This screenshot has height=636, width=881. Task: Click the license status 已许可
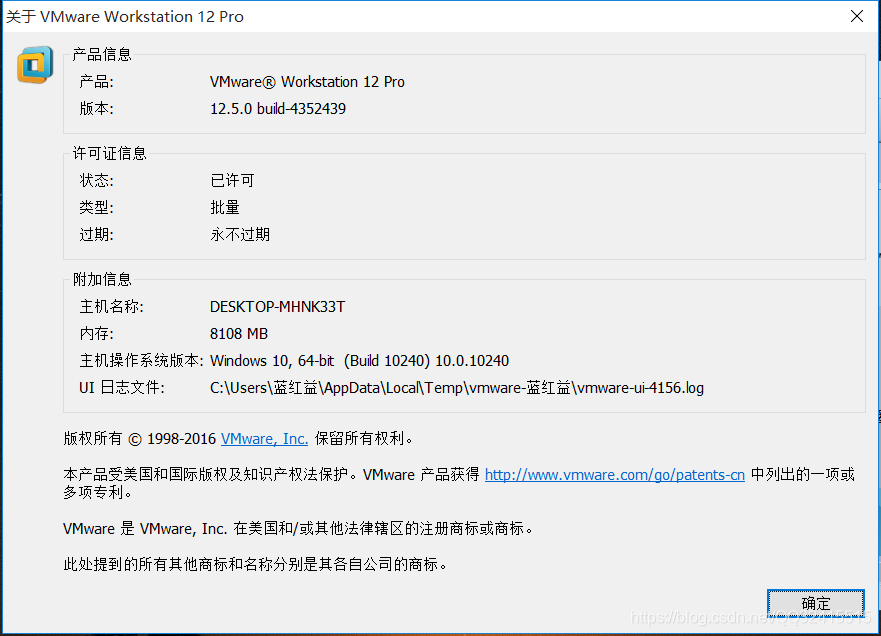pos(232,180)
